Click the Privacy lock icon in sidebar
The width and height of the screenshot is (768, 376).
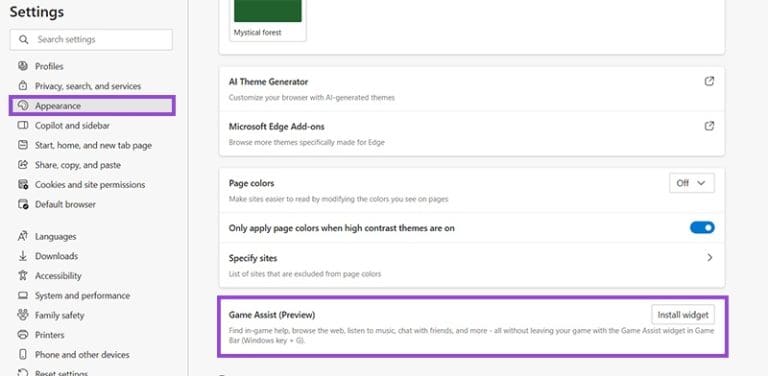(x=23, y=86)
